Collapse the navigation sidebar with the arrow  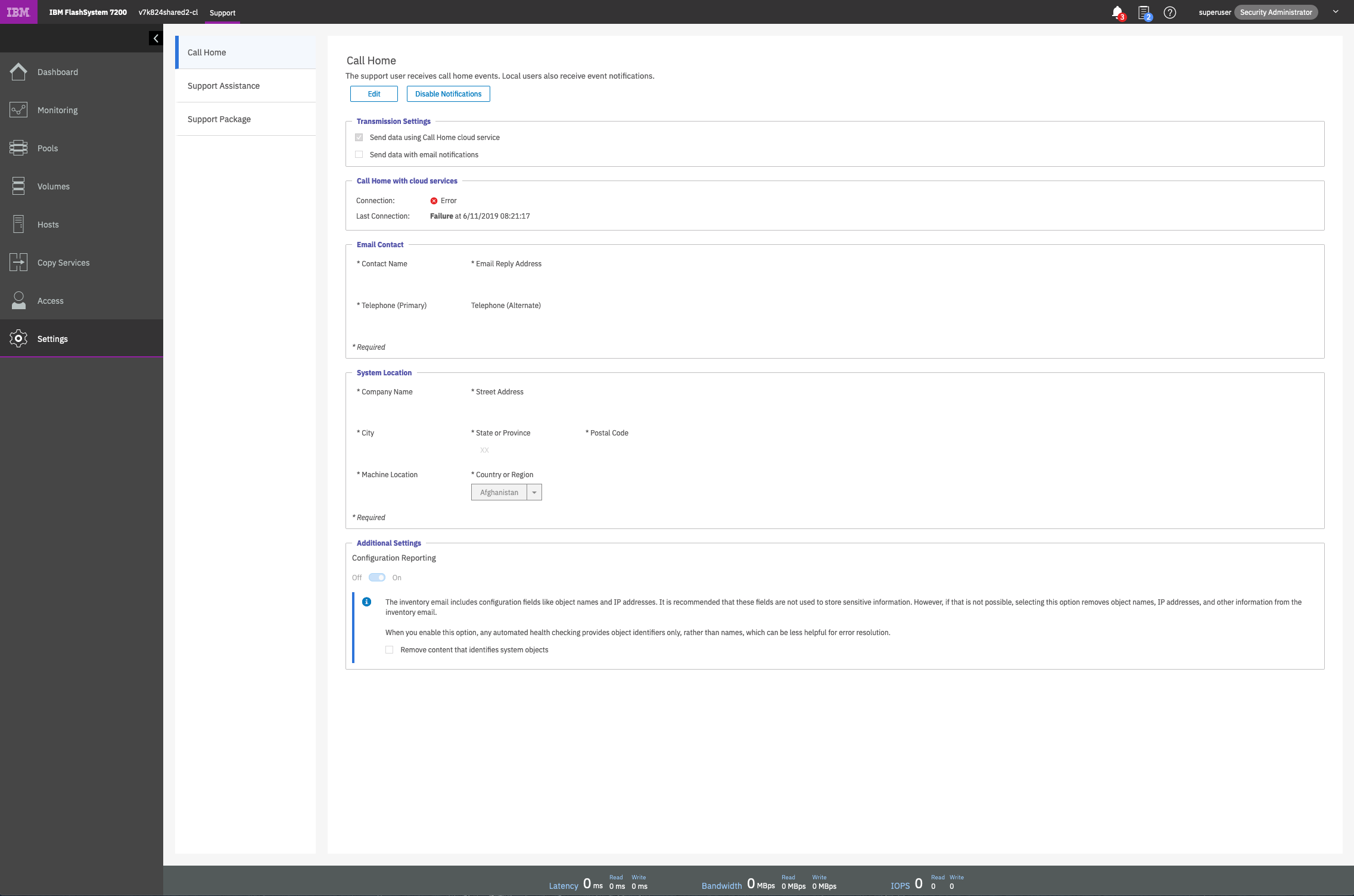[155, 38]
